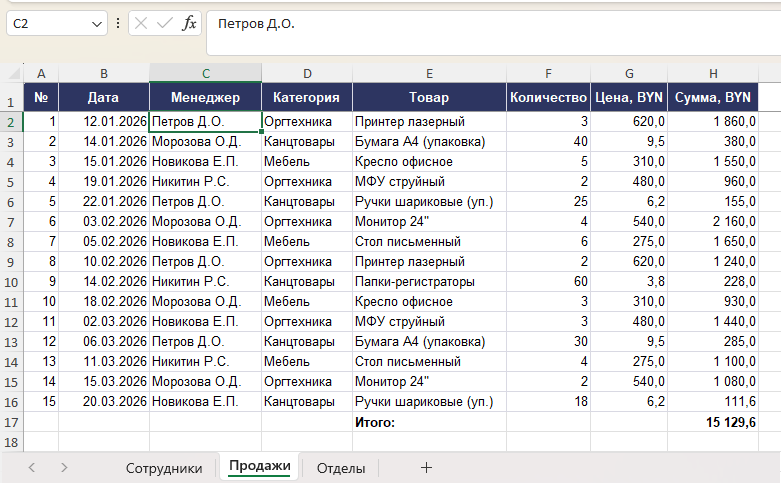Image resolution: width=781 pixels, height=483 pixels.
Task: Select the quantity cell 60
Action: 548,281
